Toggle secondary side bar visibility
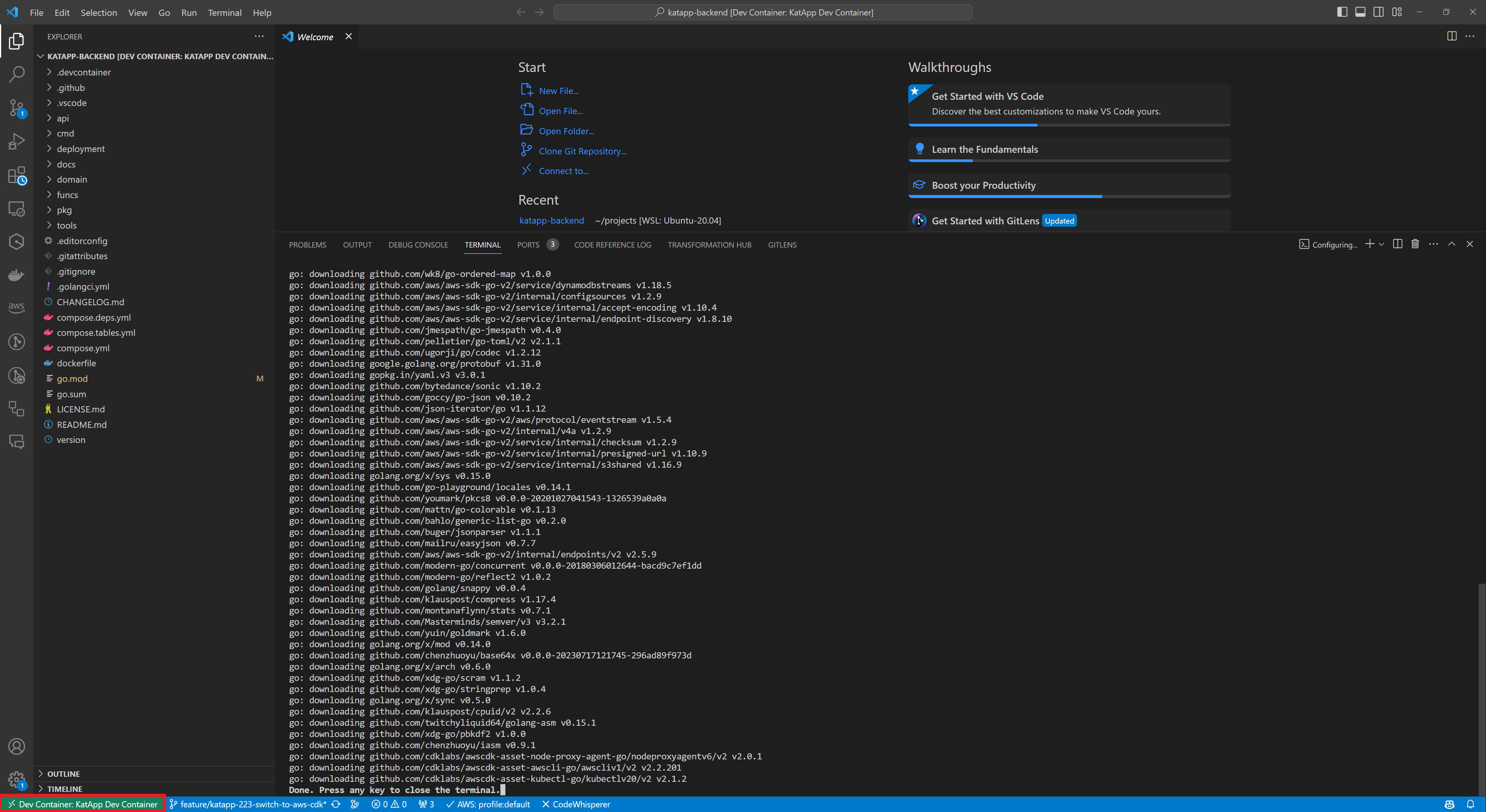This screenshot has height=812, width=1486. click(x=1378, y=12)
